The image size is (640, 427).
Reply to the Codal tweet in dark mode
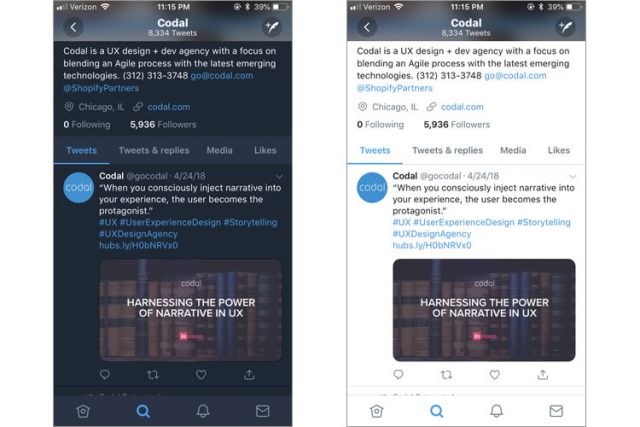pyautogui.click(x=105, y=374)
